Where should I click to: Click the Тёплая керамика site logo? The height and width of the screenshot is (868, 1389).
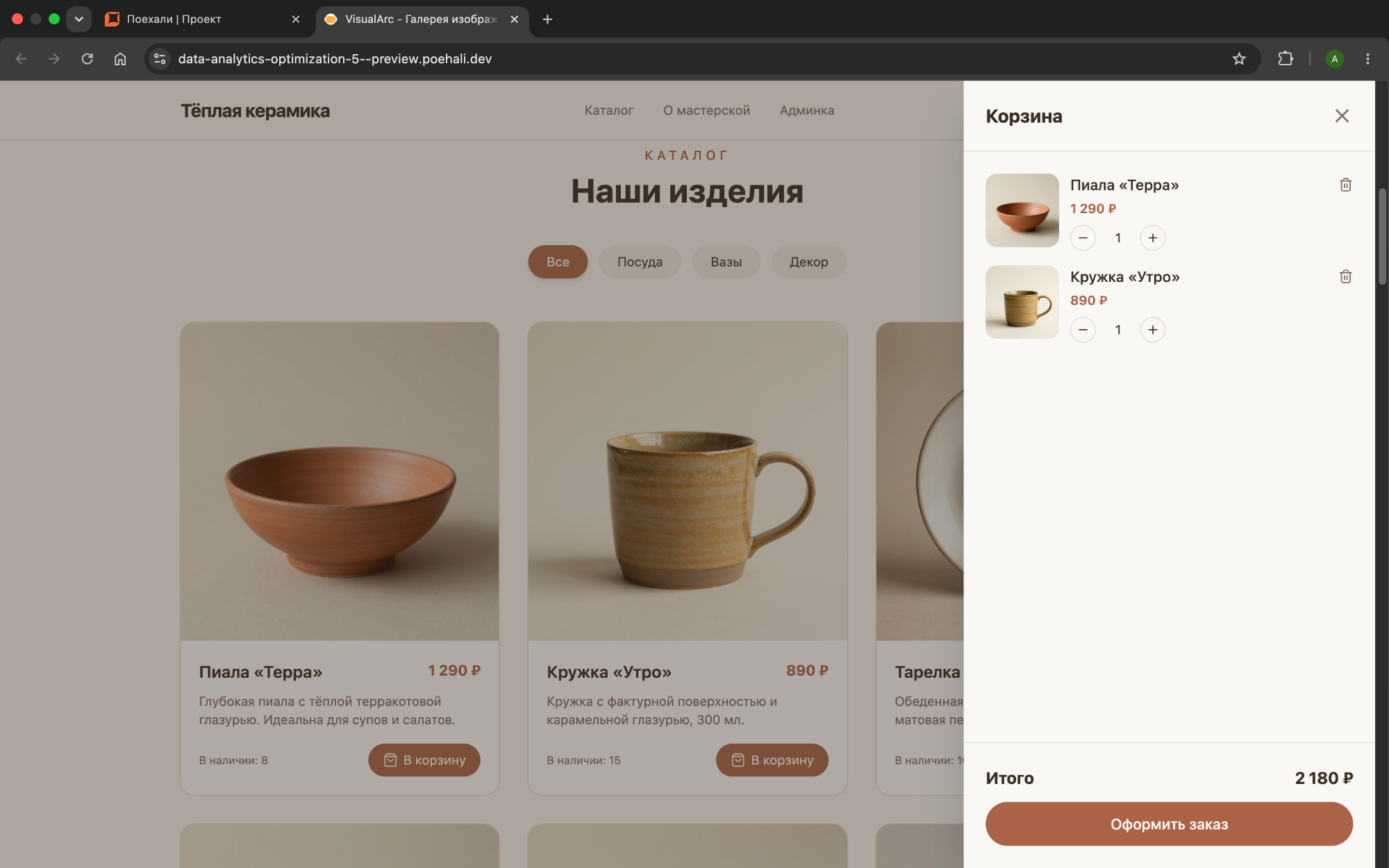[255, 111]
